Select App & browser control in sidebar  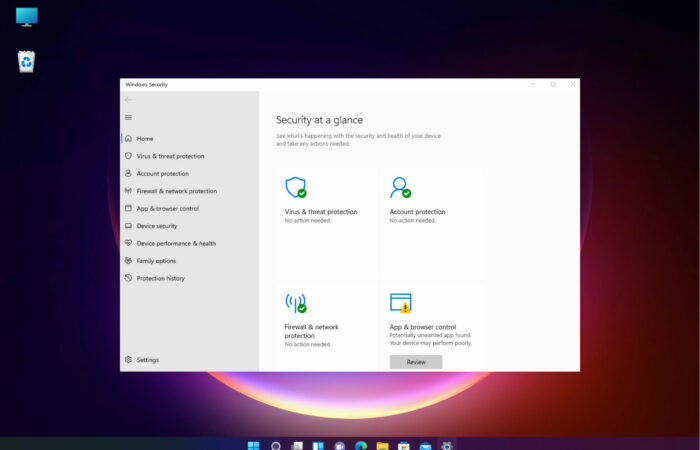click(190, 208)
